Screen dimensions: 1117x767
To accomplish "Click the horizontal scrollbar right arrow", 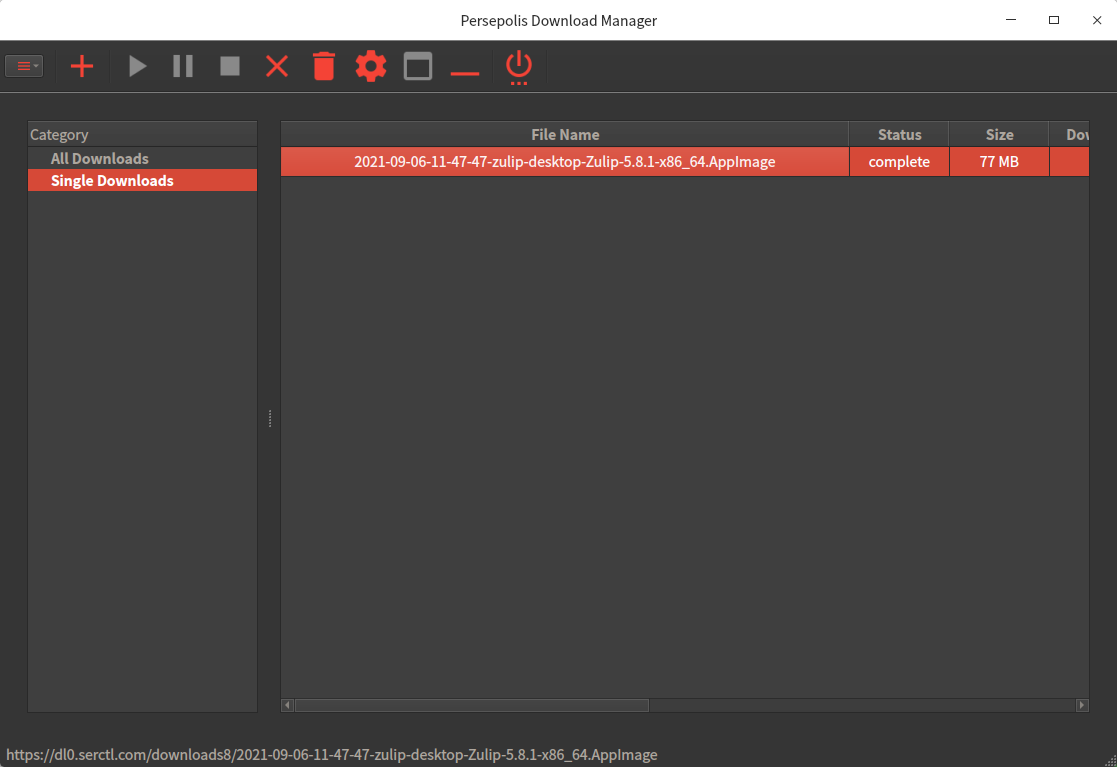I will (x=1082, y=705).
